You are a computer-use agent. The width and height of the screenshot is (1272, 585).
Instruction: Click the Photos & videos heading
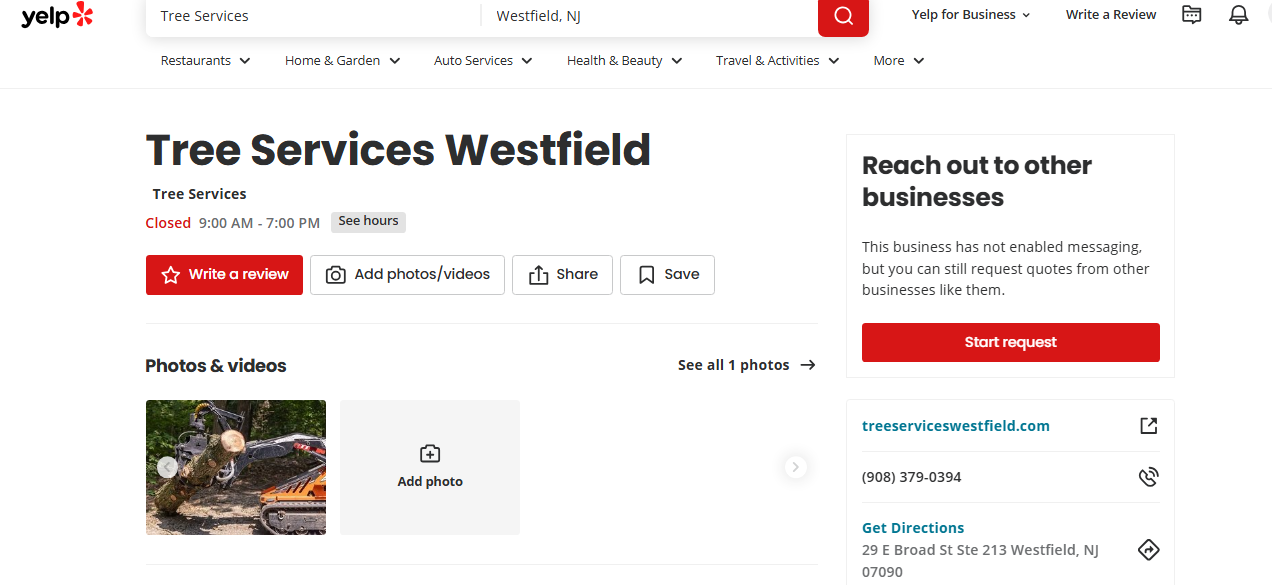tap(216, 366)
